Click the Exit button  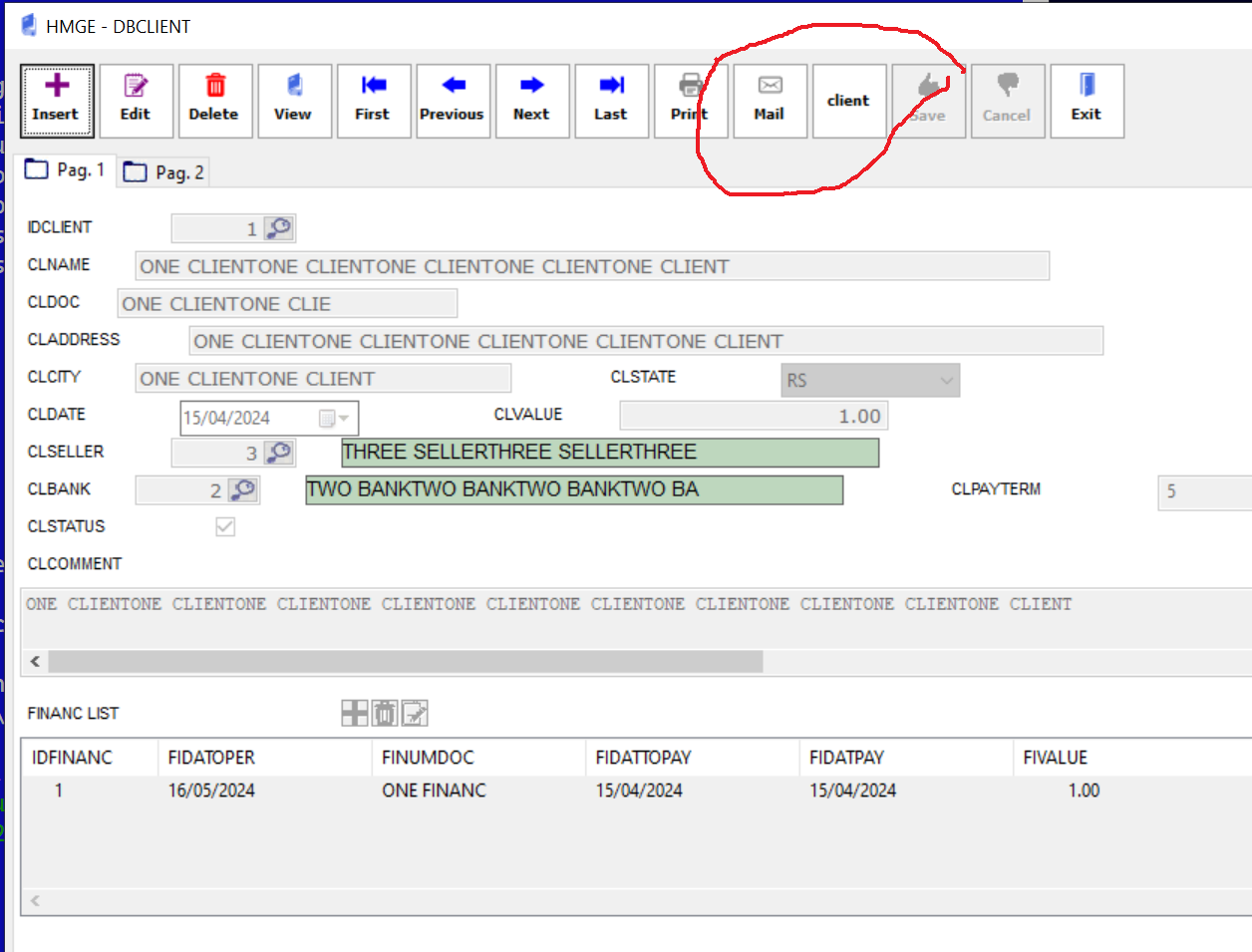point(1087,101)
